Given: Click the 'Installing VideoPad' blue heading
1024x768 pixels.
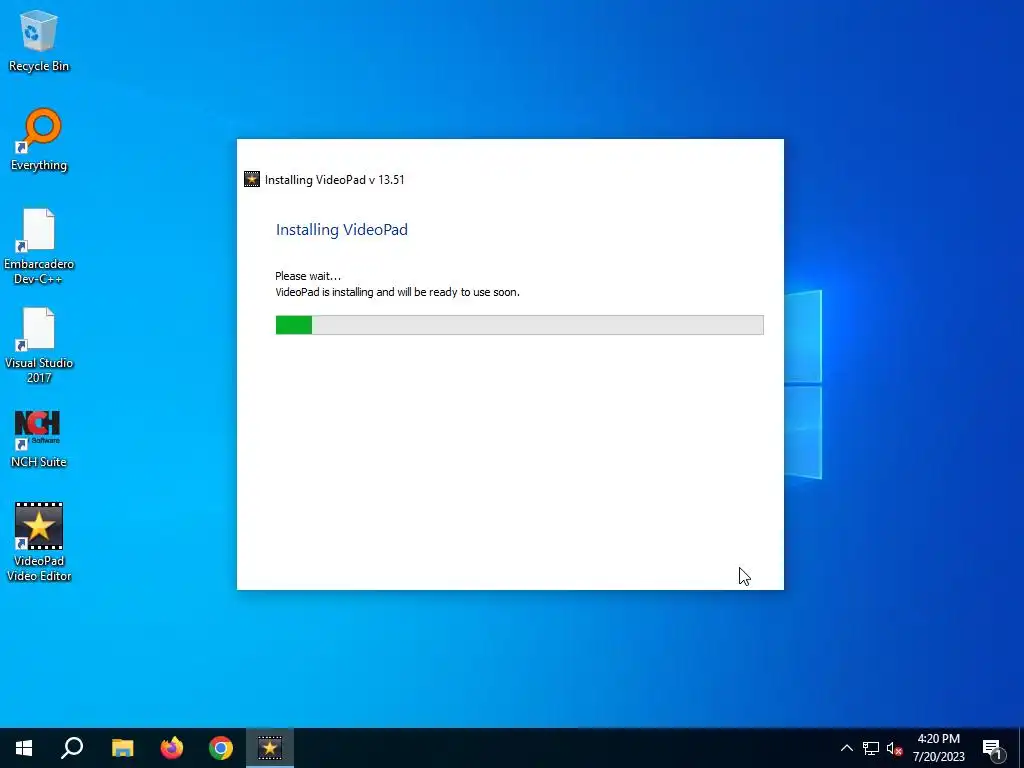Looking at the screenshot, I should click(342, 230).
